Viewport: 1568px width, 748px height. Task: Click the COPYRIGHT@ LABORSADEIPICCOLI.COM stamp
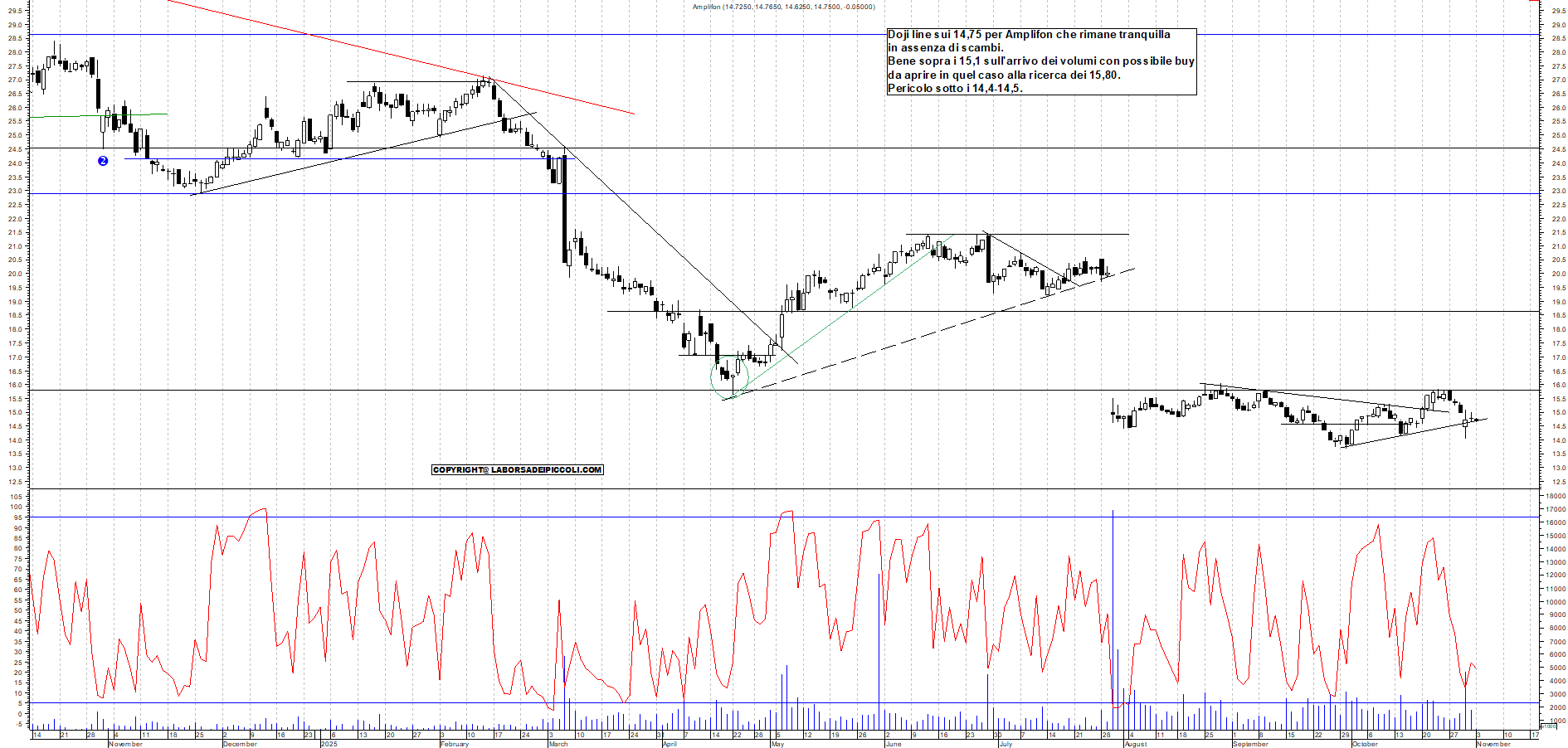point(516,469)
